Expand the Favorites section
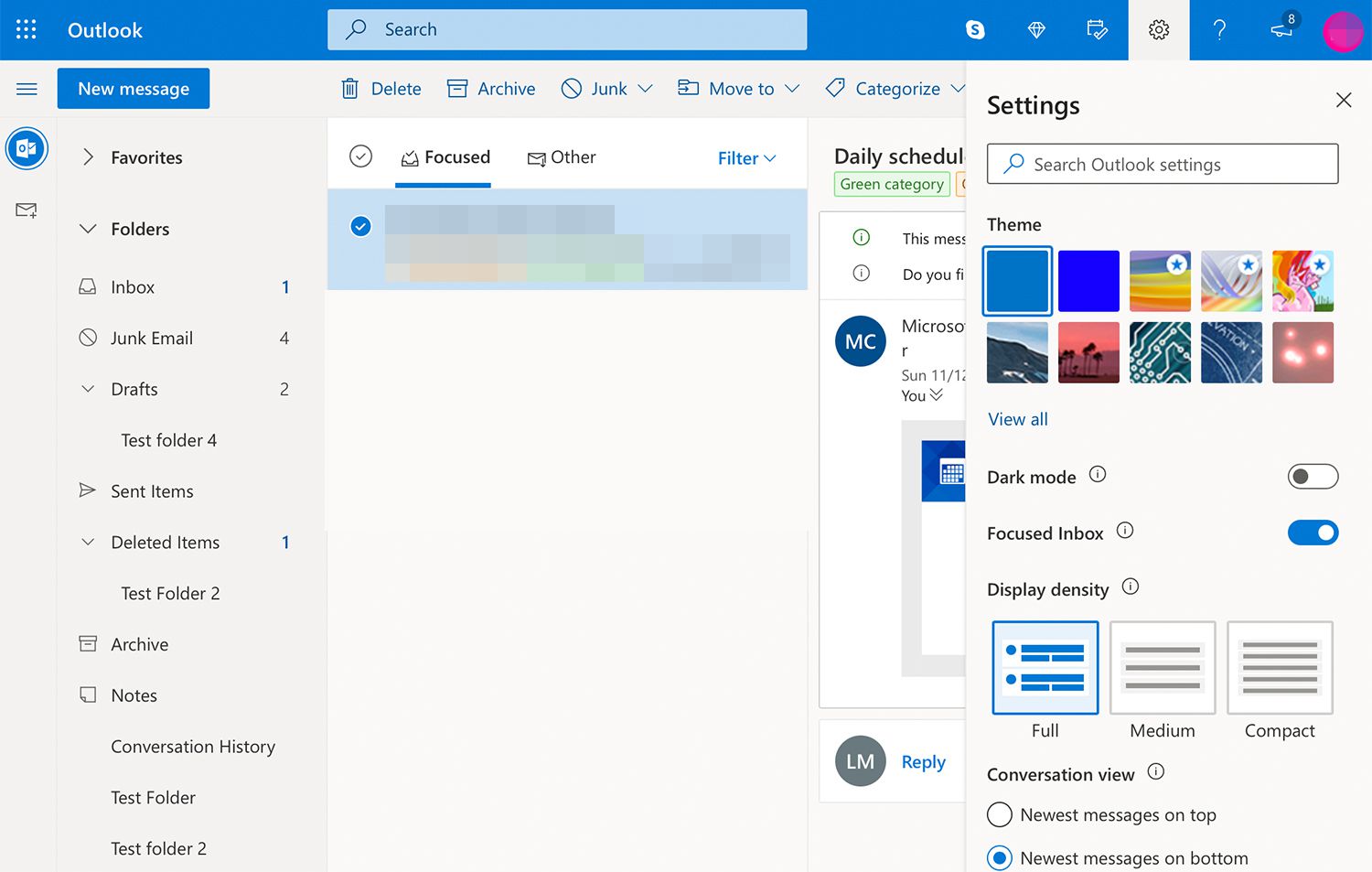The image size is (1372, 872). tap(88, 157)
